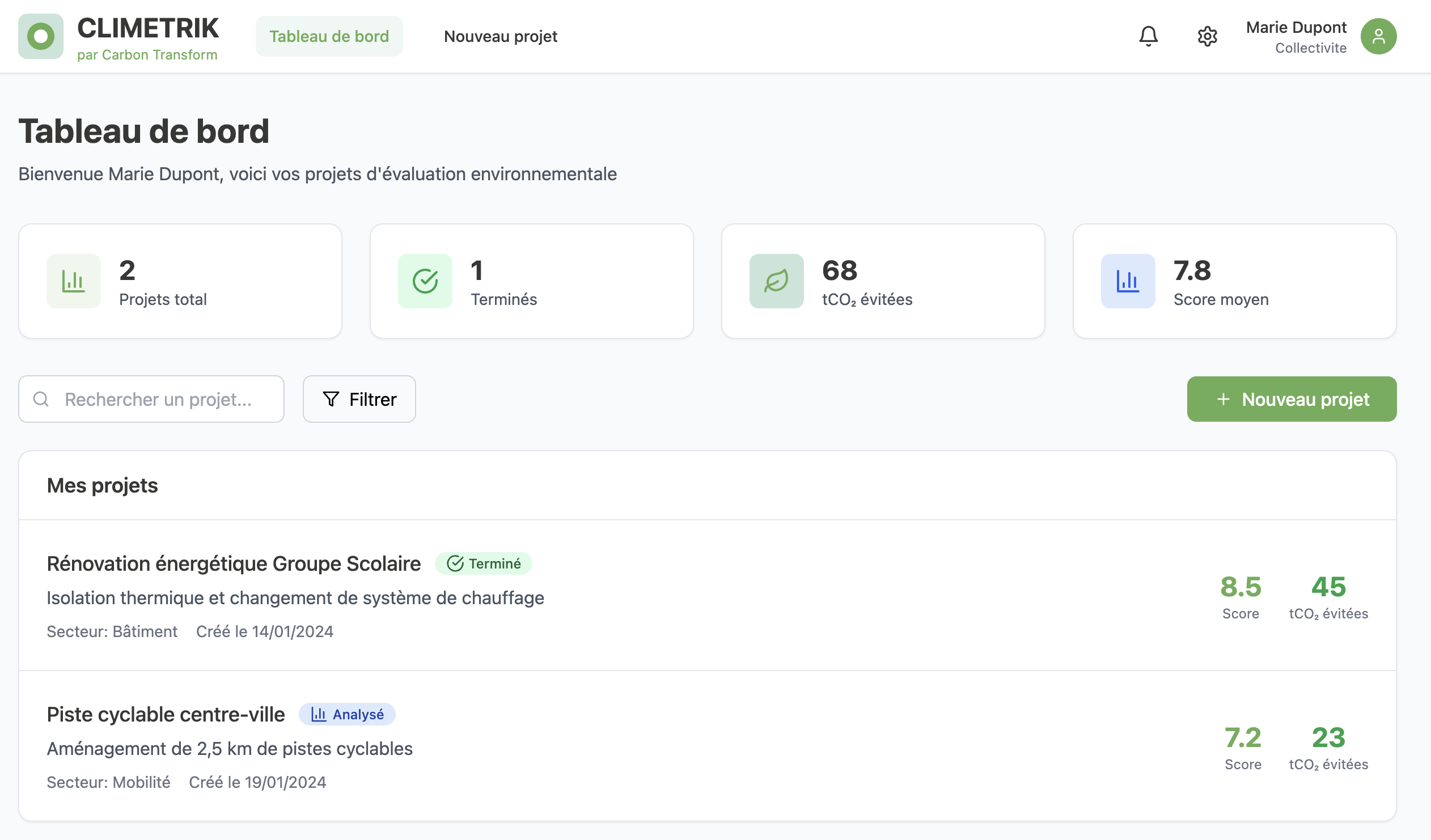Open Nouveau projet in top navigation
Viewport: 1431px width, 840px height.
coord(500,36)
